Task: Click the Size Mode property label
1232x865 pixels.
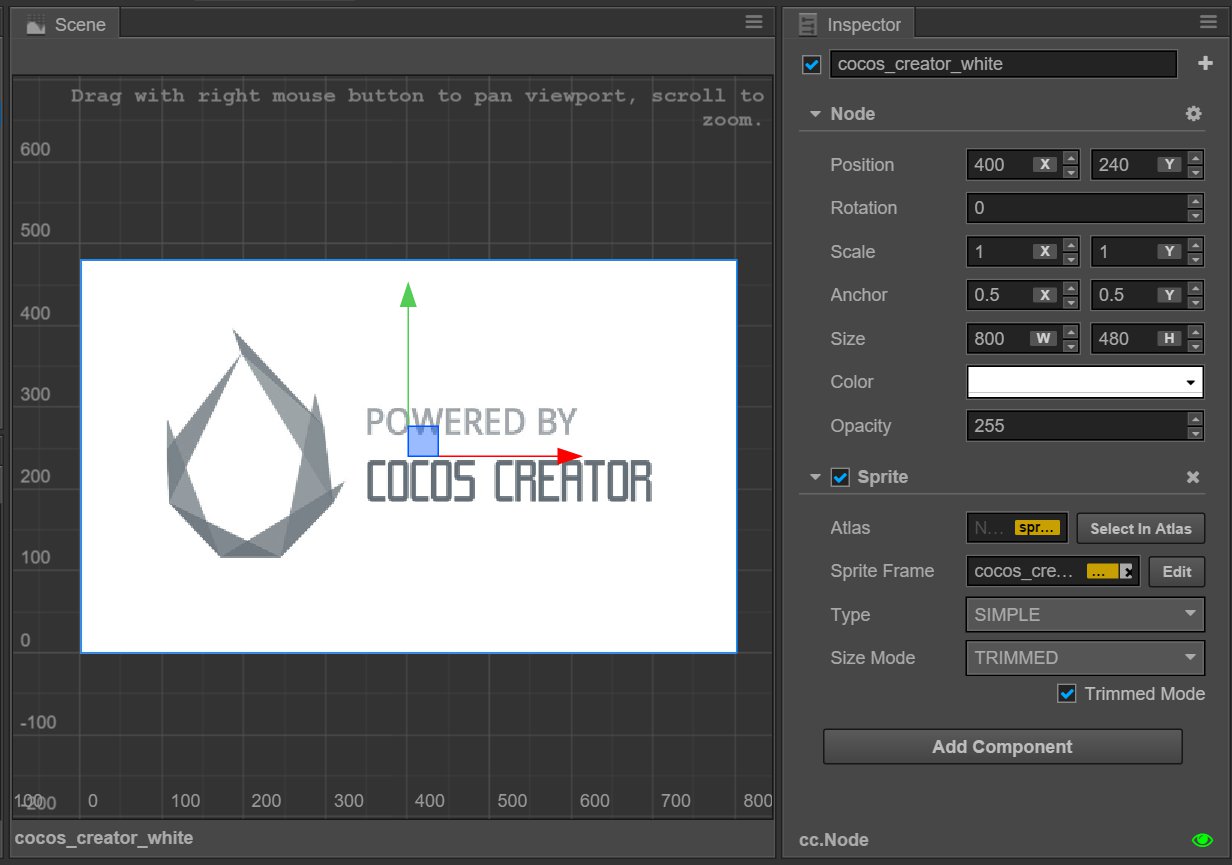Action: point(872,658)
